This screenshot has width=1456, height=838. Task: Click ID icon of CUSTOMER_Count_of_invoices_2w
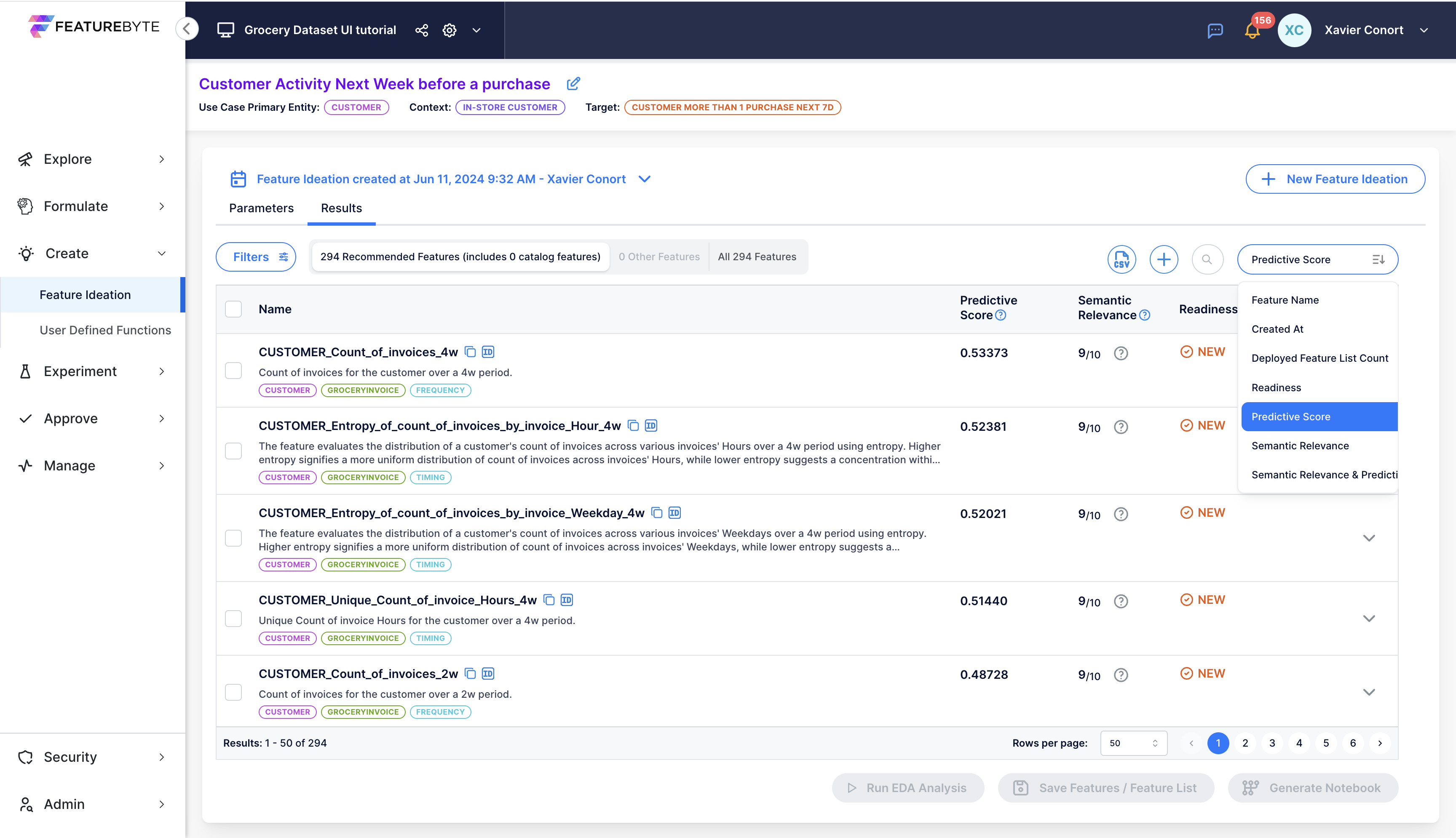click(x=488, y=673)
